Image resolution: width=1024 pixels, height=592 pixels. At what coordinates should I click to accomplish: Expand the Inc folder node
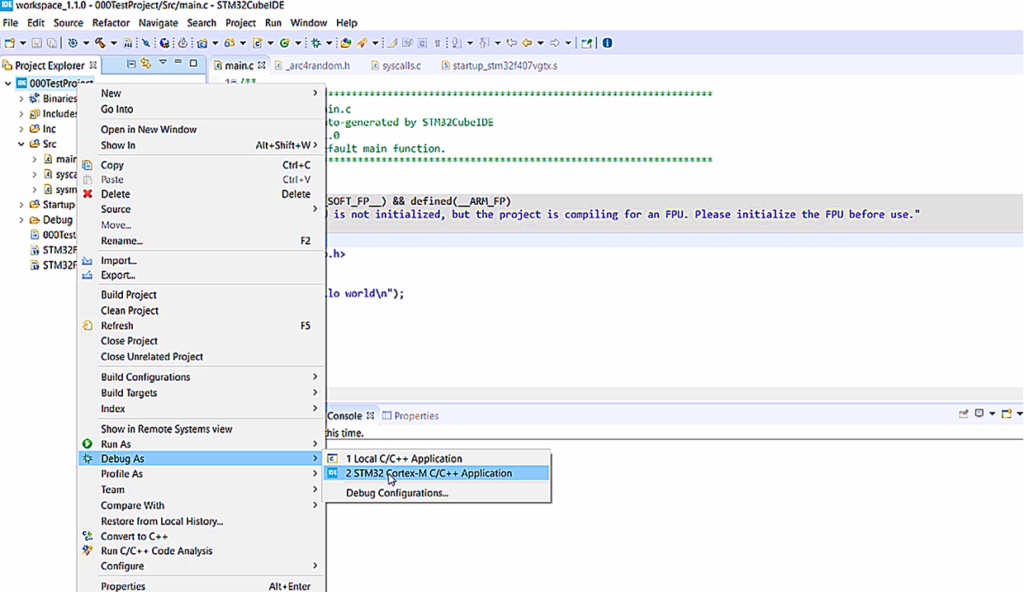coord(21,129)
